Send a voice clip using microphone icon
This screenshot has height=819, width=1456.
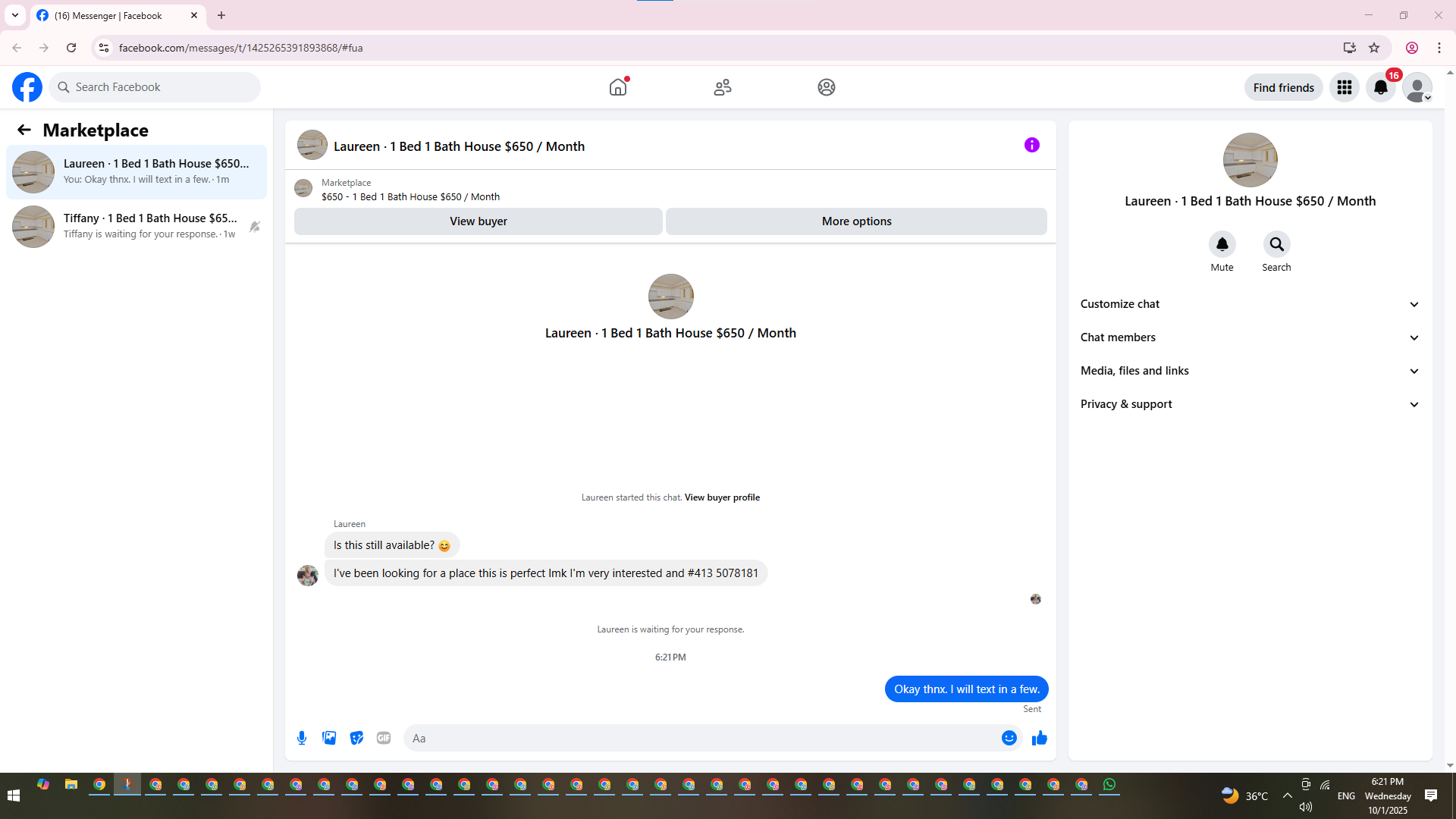pyautogui.click(x=302, y=738)
